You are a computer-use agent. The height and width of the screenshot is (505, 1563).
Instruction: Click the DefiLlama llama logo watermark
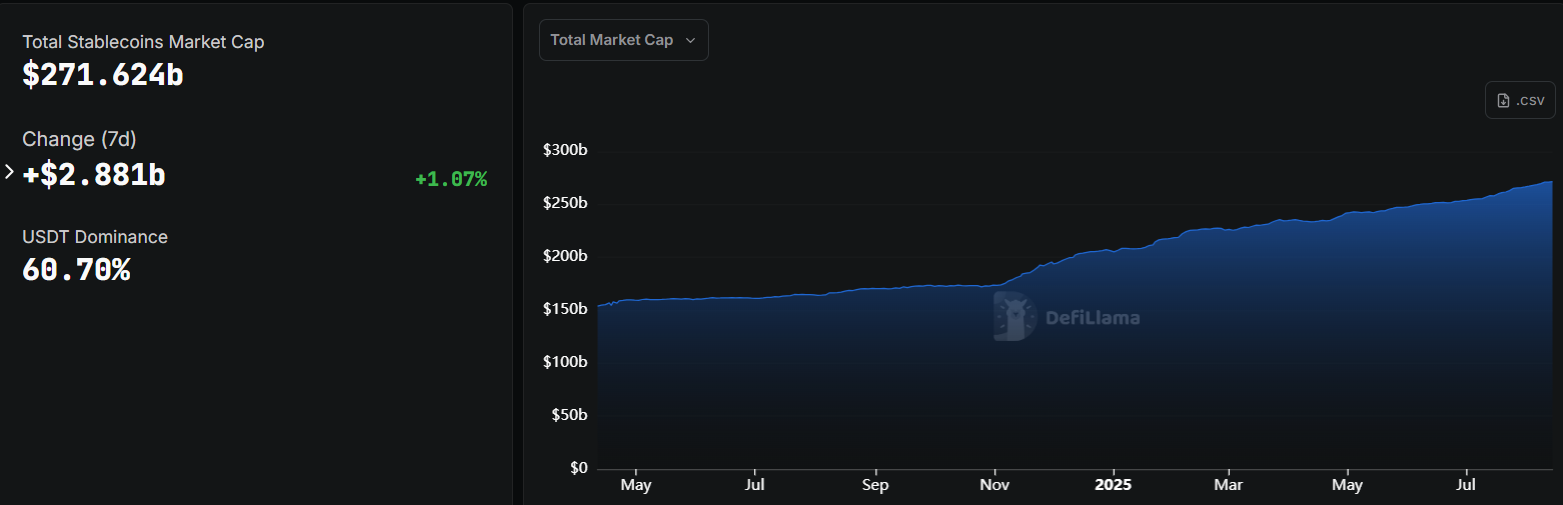[x=1014, y=317]
